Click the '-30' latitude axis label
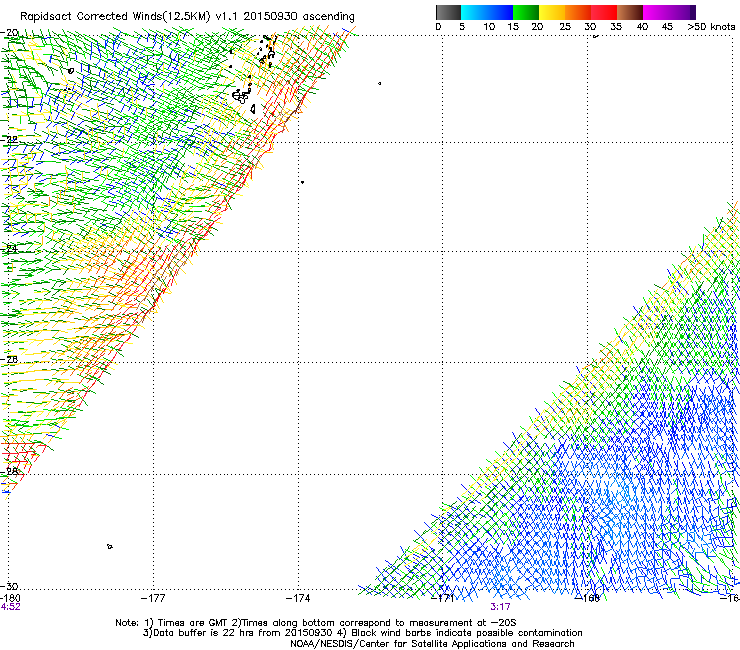This screenshot has height=650, width=740. [x=10, y=586]
